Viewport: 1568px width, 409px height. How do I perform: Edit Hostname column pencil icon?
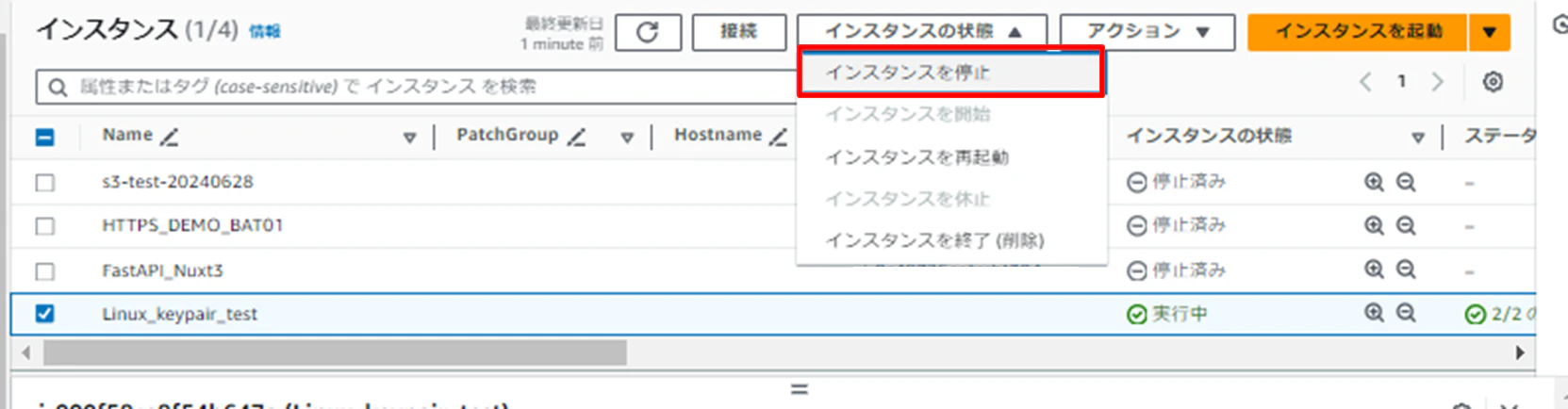pyautogui.click(x=778, y=137)
